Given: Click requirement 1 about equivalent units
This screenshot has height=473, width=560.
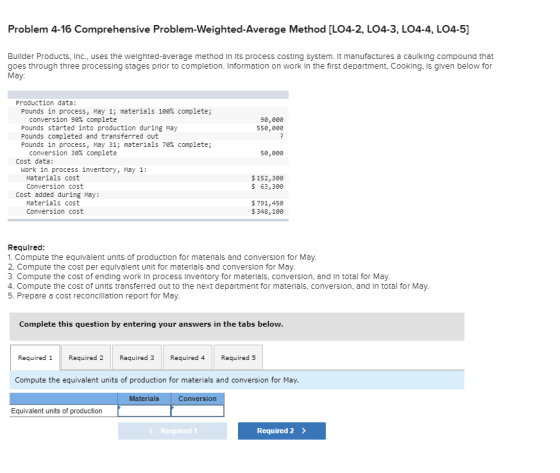Looking at the screenshot, I should tap(162, 257).
